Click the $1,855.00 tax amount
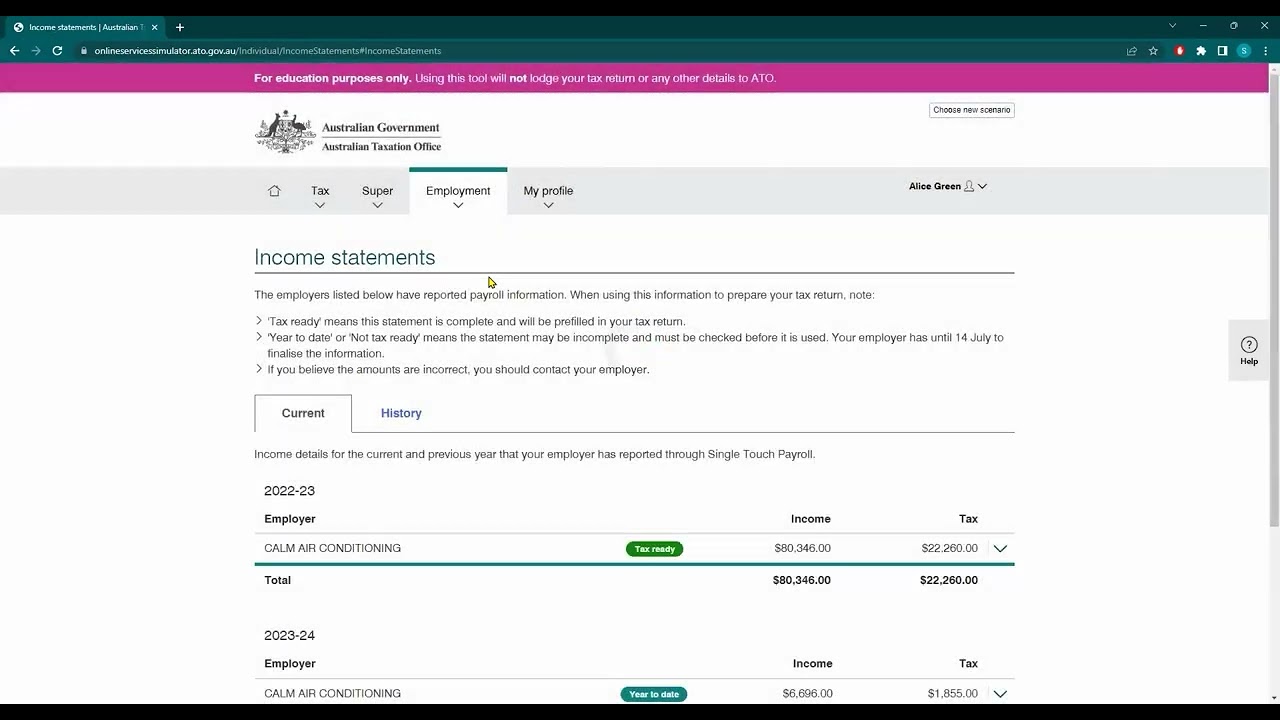This screenshot has width=1280, height=720. (953, 693)
